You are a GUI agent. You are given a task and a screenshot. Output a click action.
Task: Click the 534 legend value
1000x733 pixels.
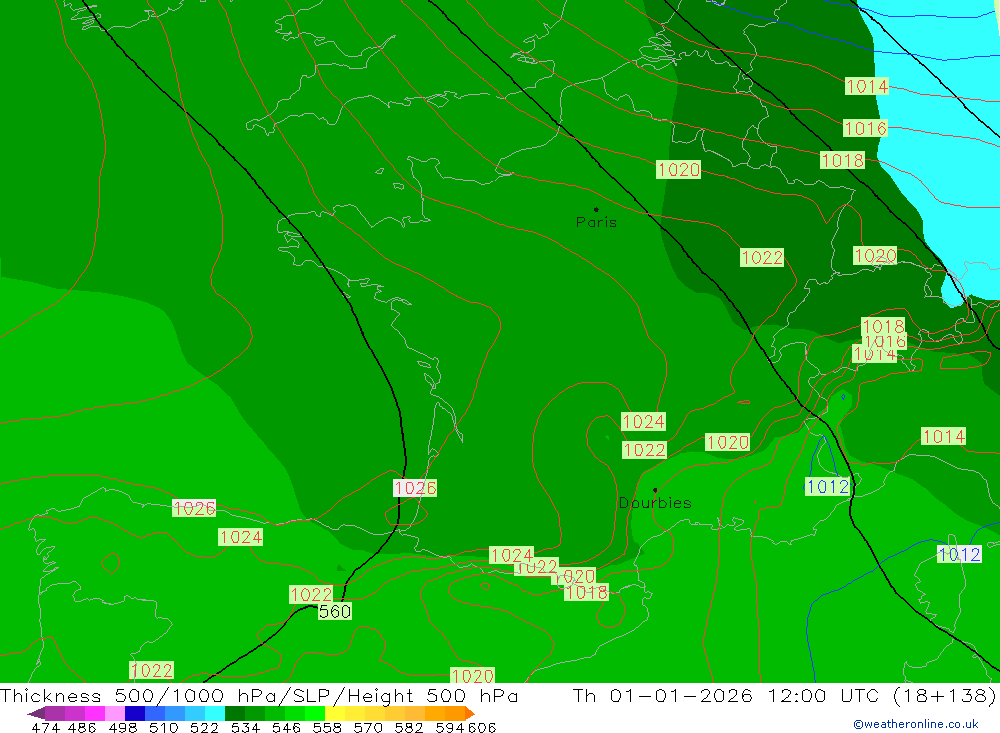[x=246, y=727]
